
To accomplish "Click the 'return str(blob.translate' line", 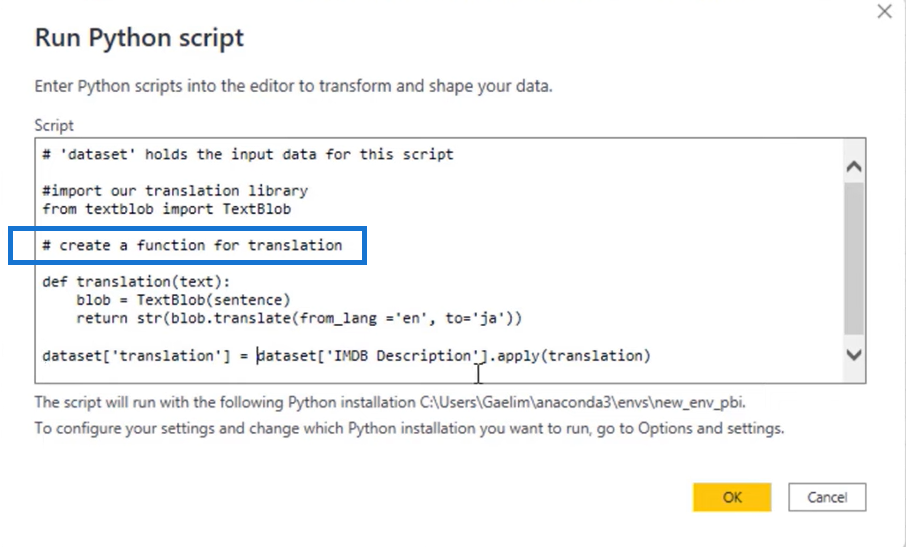I will (299, 318).
